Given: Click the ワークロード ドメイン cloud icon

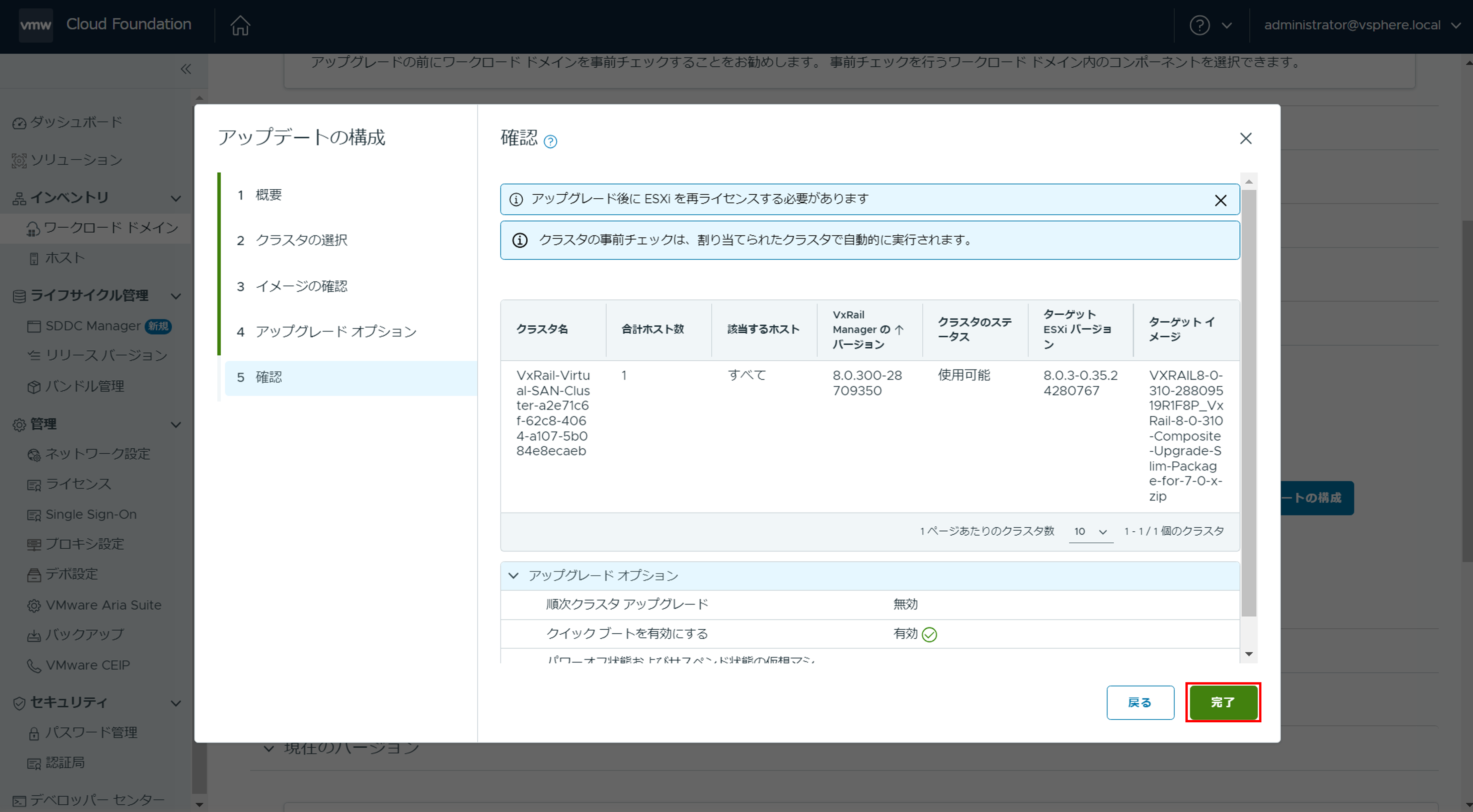Looking at the screenshot, I should [x=34, y=229].
